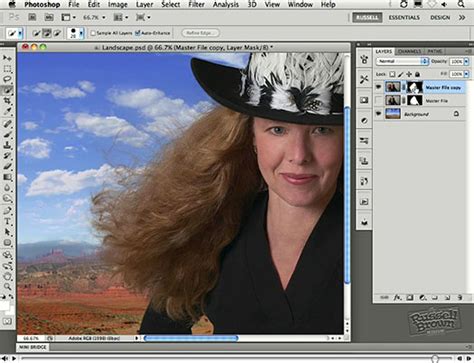
Task: Select the Essentials workspace
Action: pyautogui.click(x=404, y=17)
